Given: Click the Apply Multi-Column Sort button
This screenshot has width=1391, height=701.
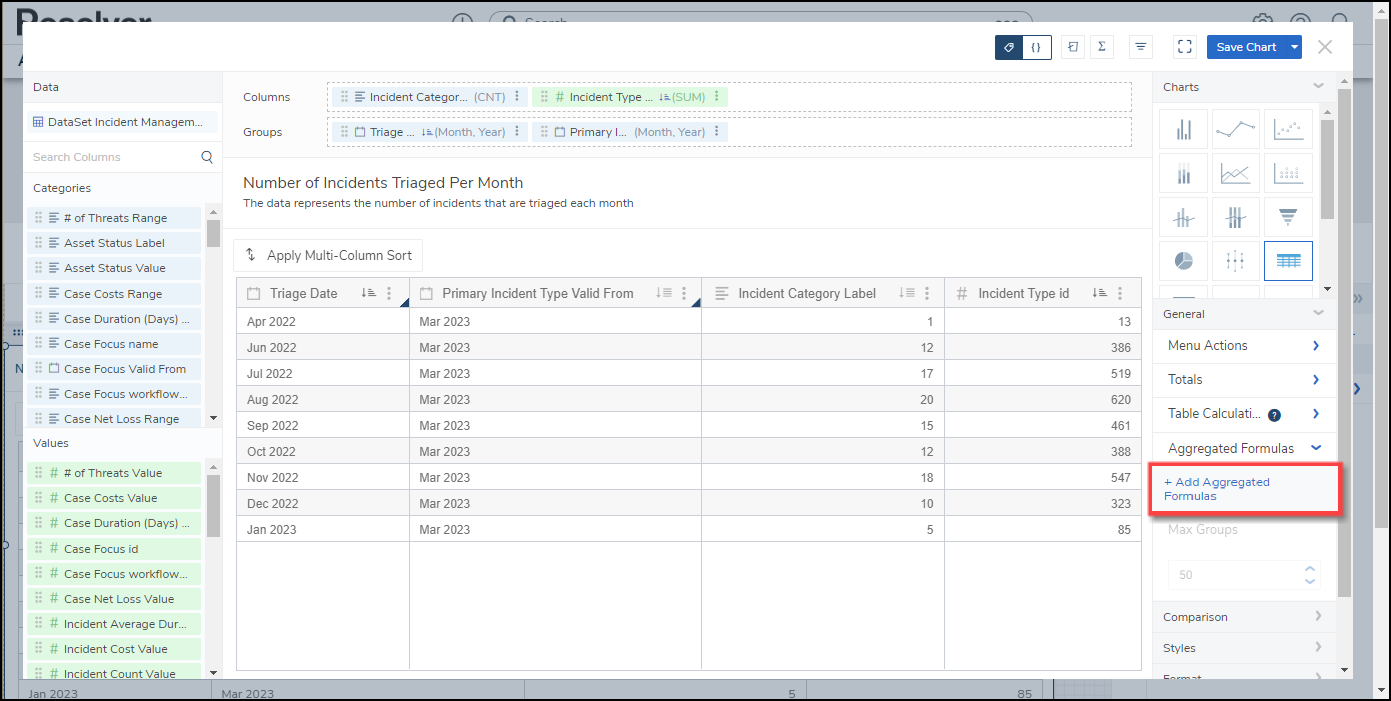Looking at the screenshot, I should click(328, 255).
